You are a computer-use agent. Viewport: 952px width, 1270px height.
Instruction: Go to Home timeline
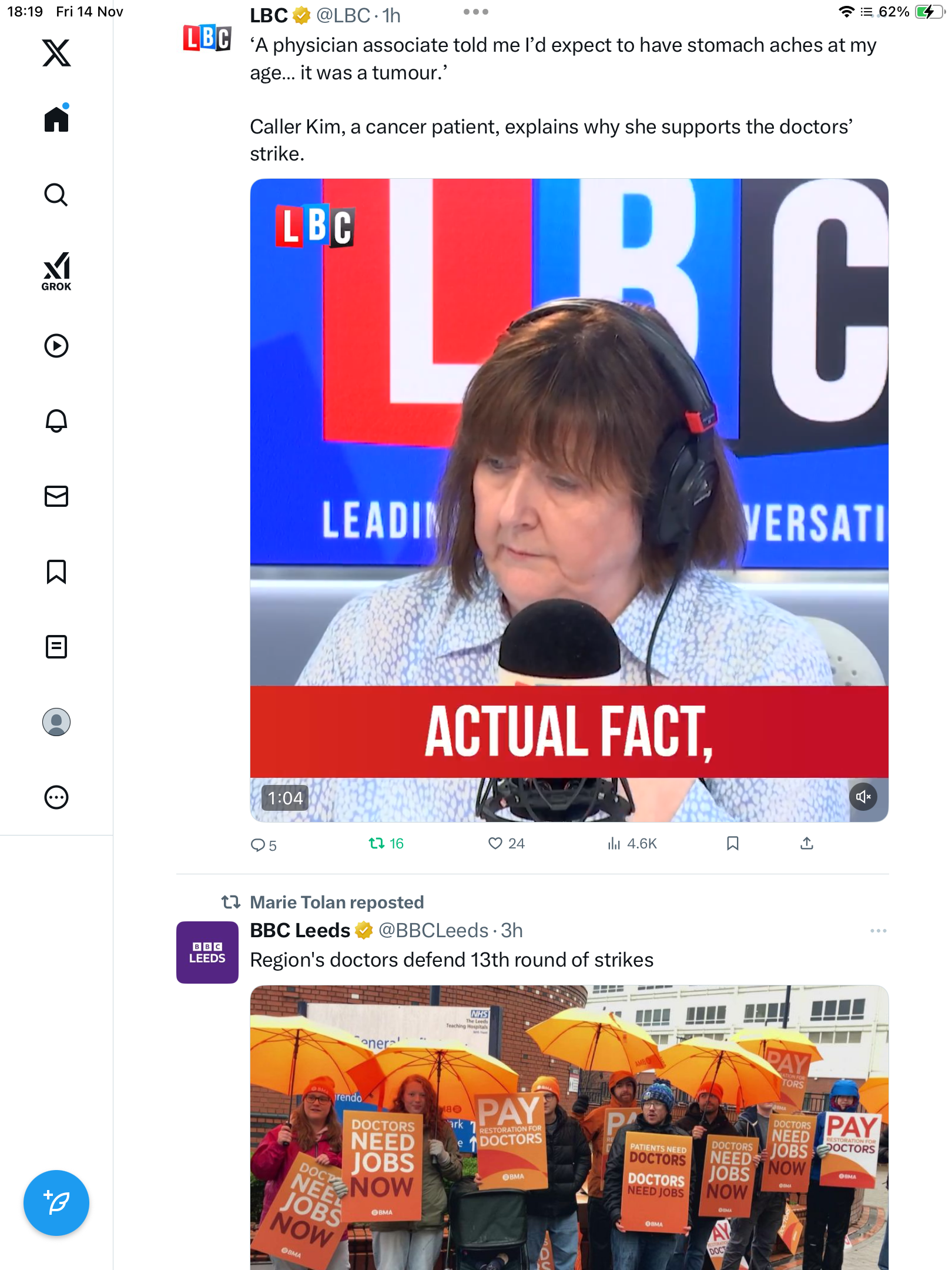(x=56, y=119)
